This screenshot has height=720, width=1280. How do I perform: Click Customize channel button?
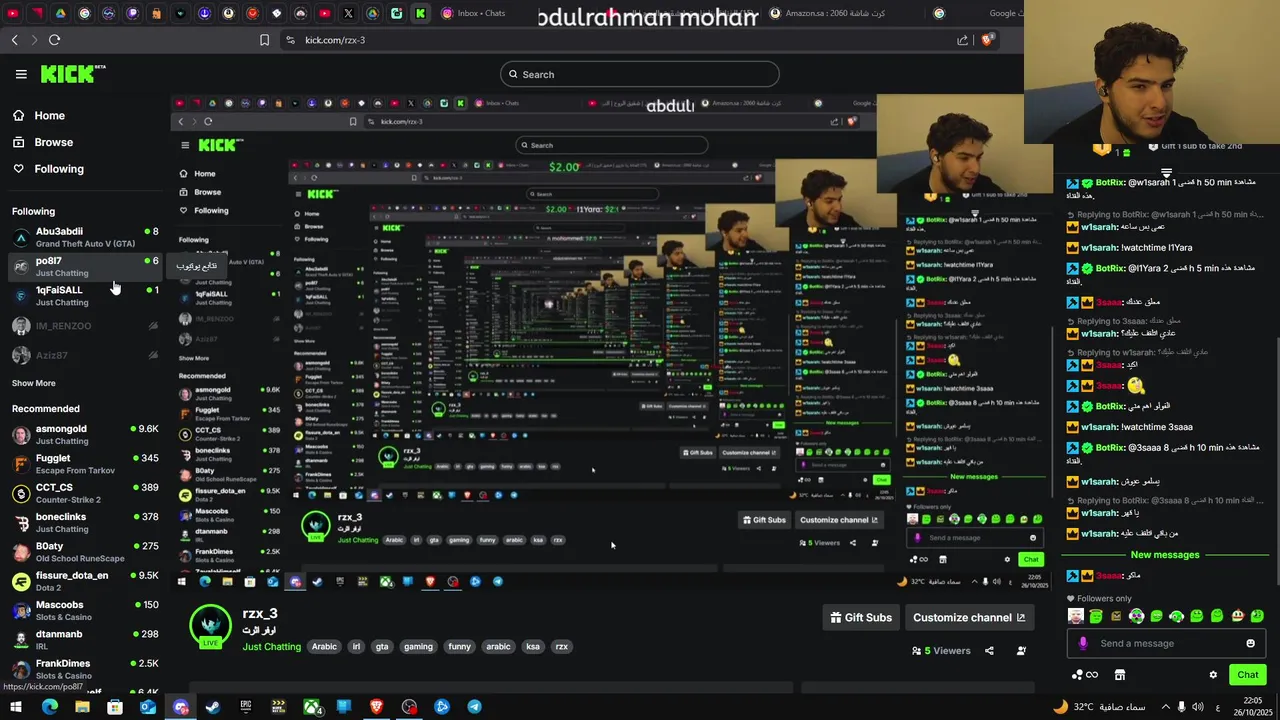tap(969, 617)
